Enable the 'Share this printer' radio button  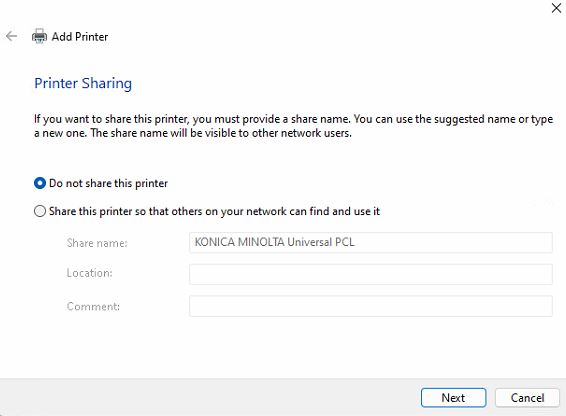pyautogui.click(x=40, y=211)
